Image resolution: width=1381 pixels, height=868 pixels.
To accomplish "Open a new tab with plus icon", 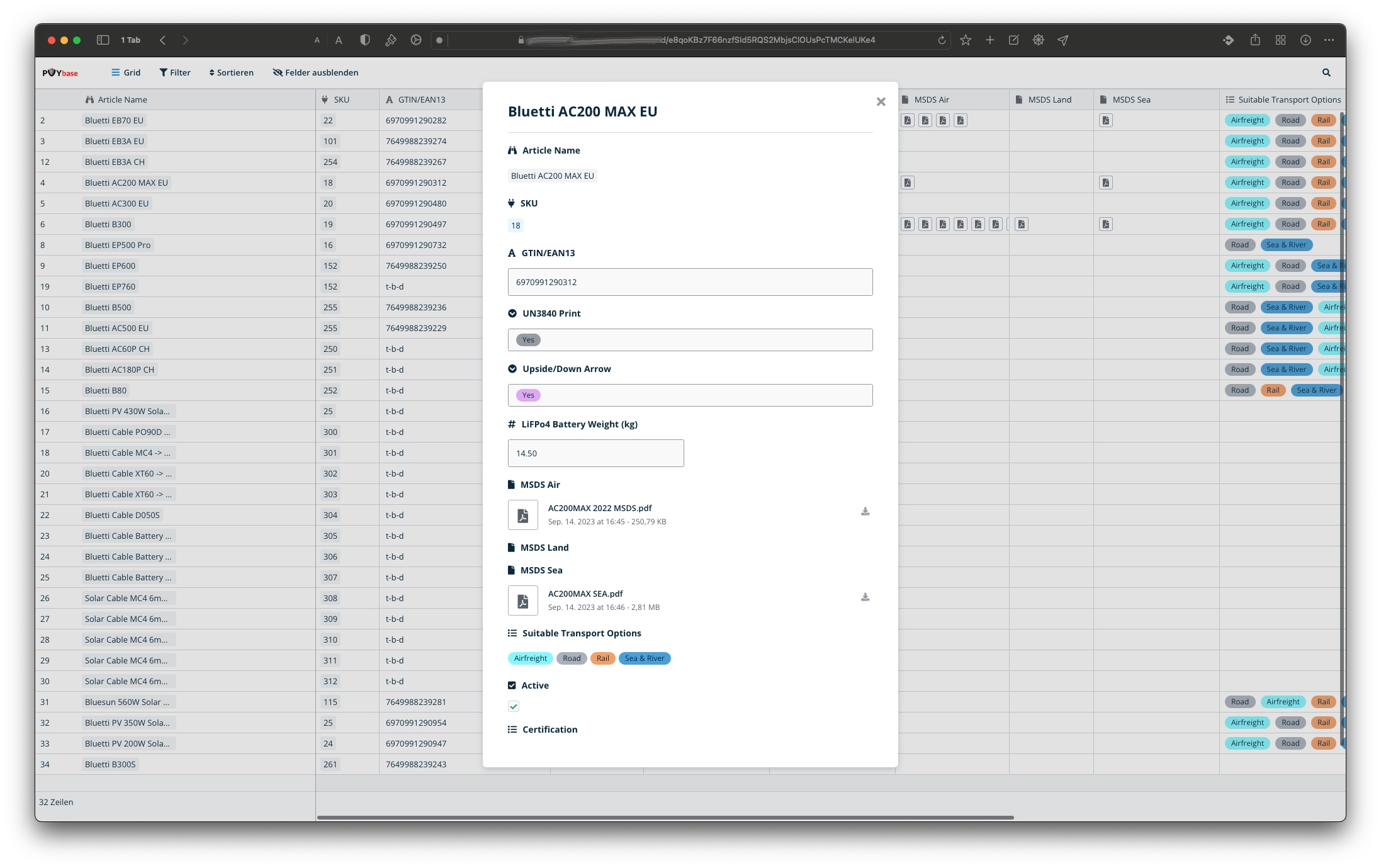I will coord(989,40).
